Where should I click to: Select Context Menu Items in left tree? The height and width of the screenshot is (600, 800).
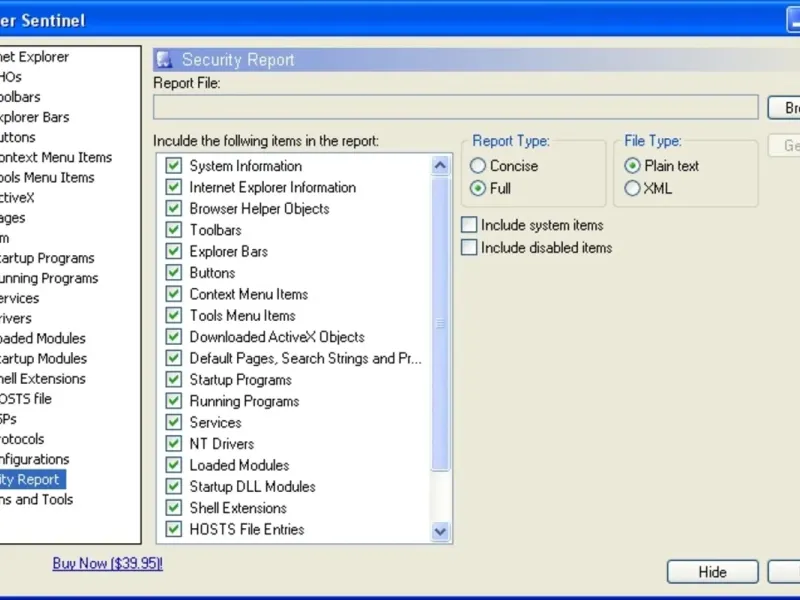tap(56, 157)
